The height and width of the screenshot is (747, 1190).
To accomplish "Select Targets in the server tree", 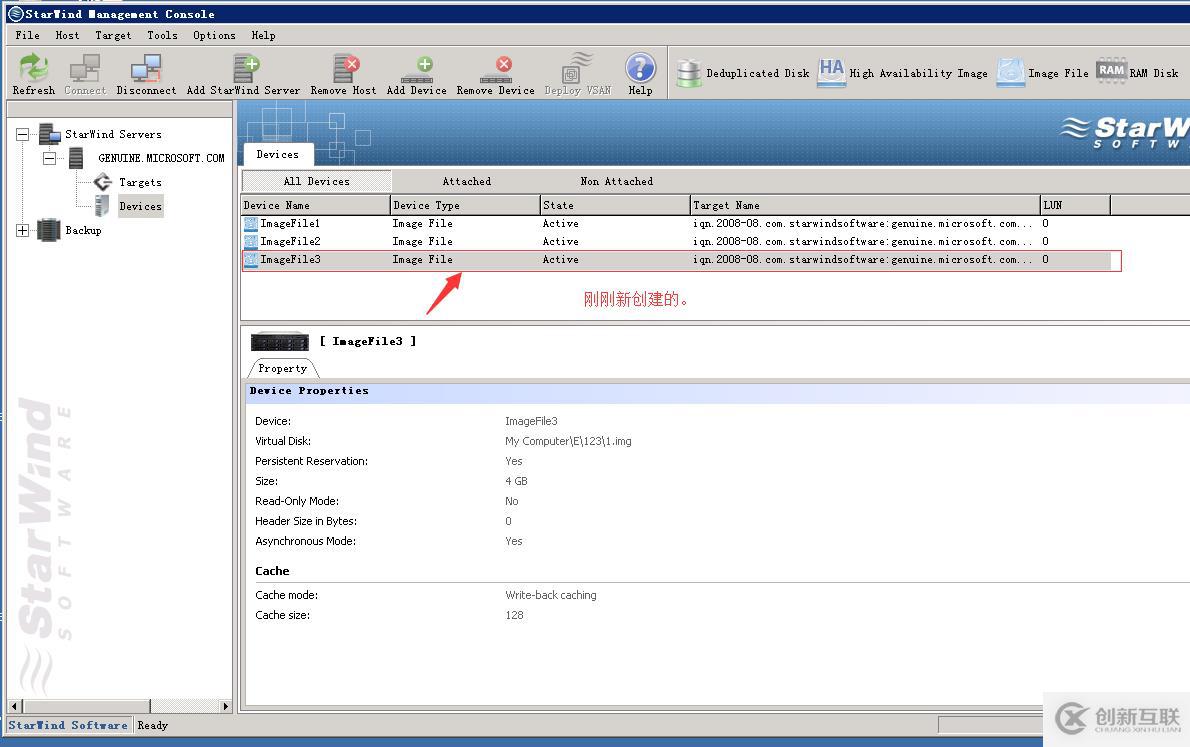I will (x=140, y=182).
